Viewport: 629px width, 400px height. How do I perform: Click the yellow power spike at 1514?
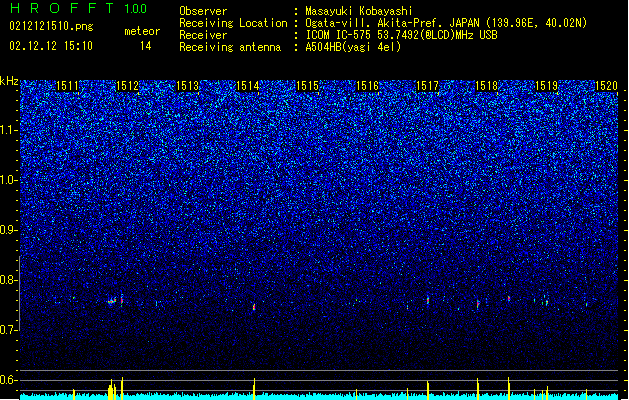(254, 388)
